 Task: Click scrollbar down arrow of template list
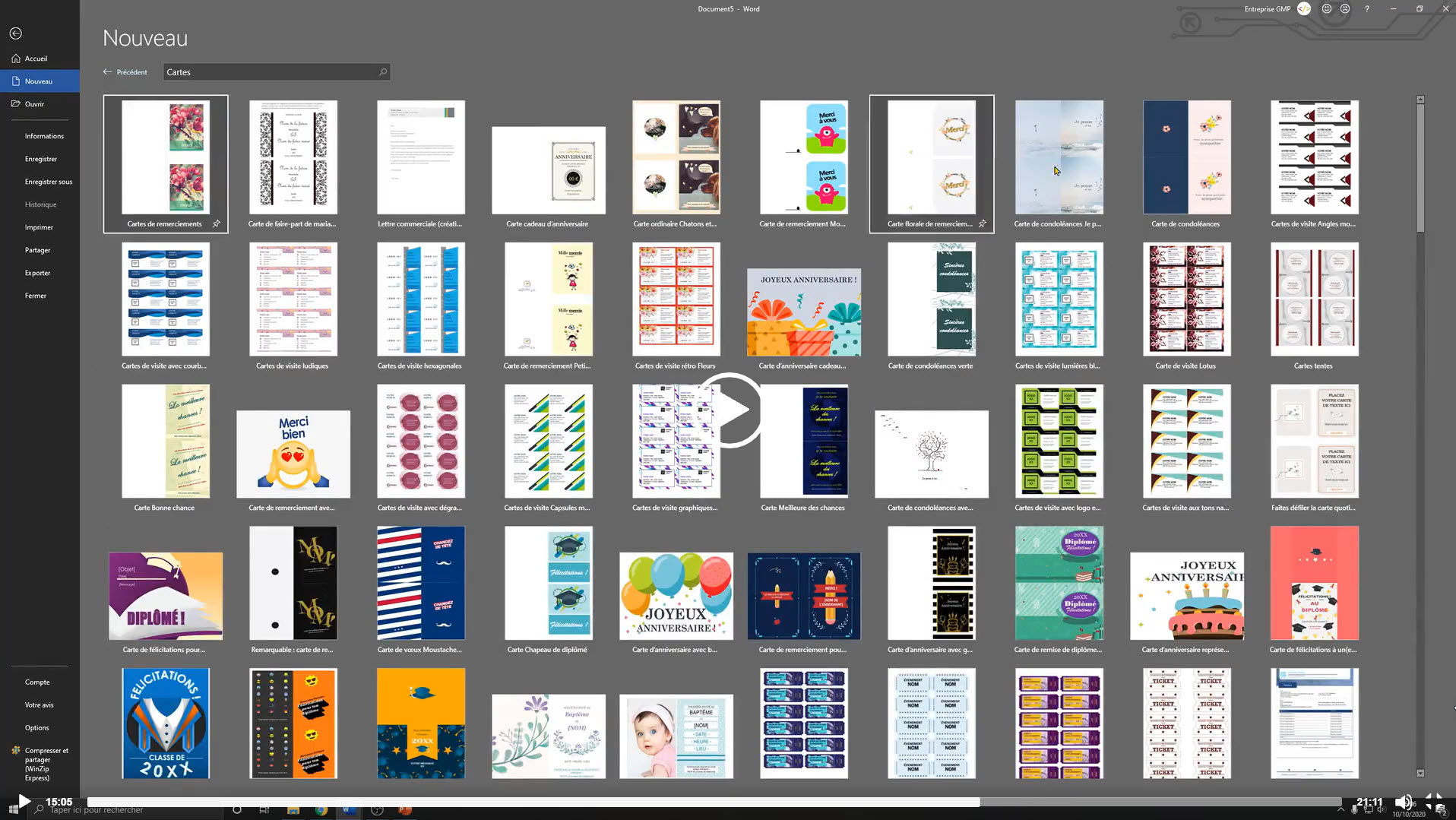pos(1420,773)
